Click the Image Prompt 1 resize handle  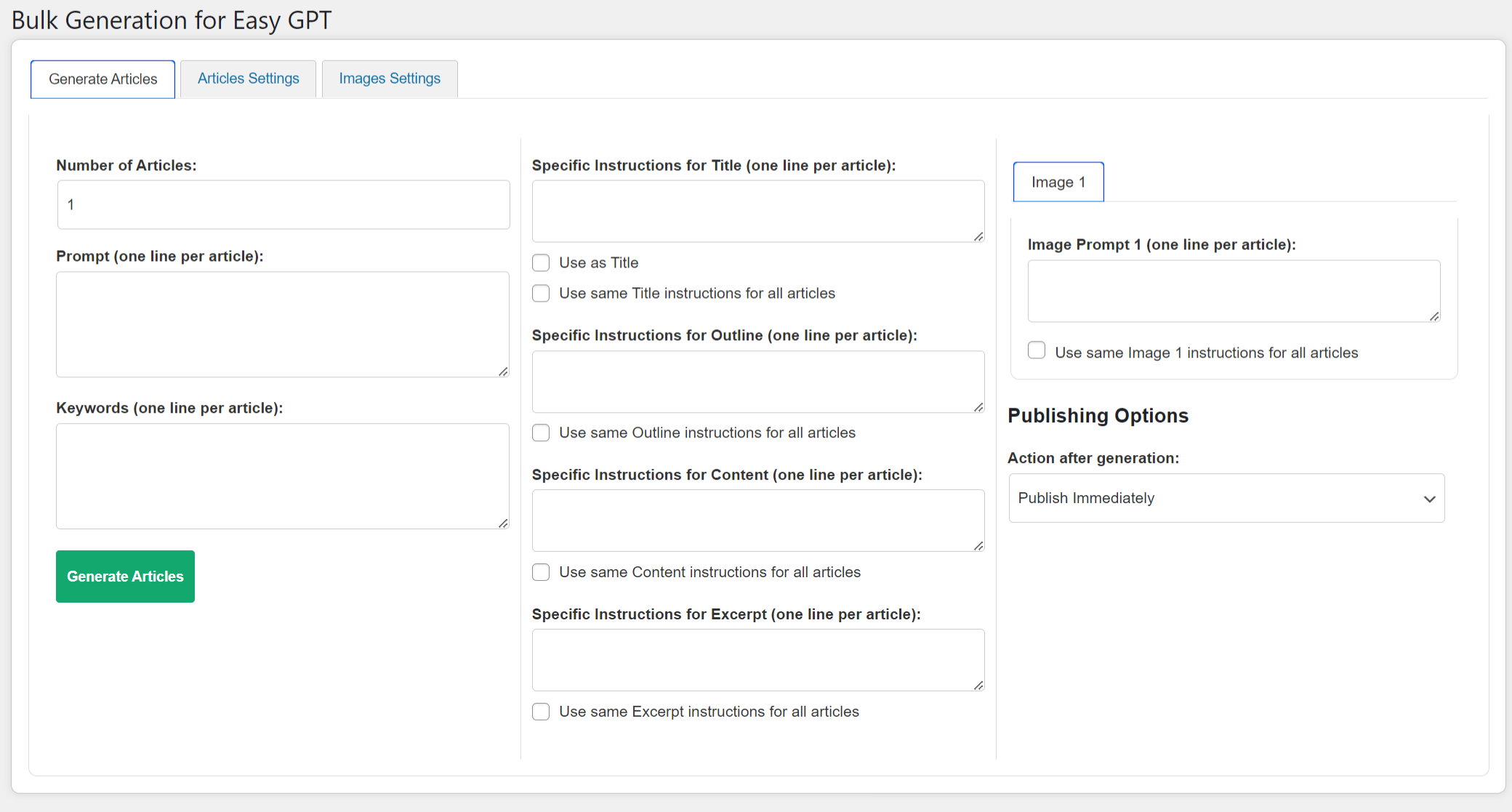(x=1434, y=316)
